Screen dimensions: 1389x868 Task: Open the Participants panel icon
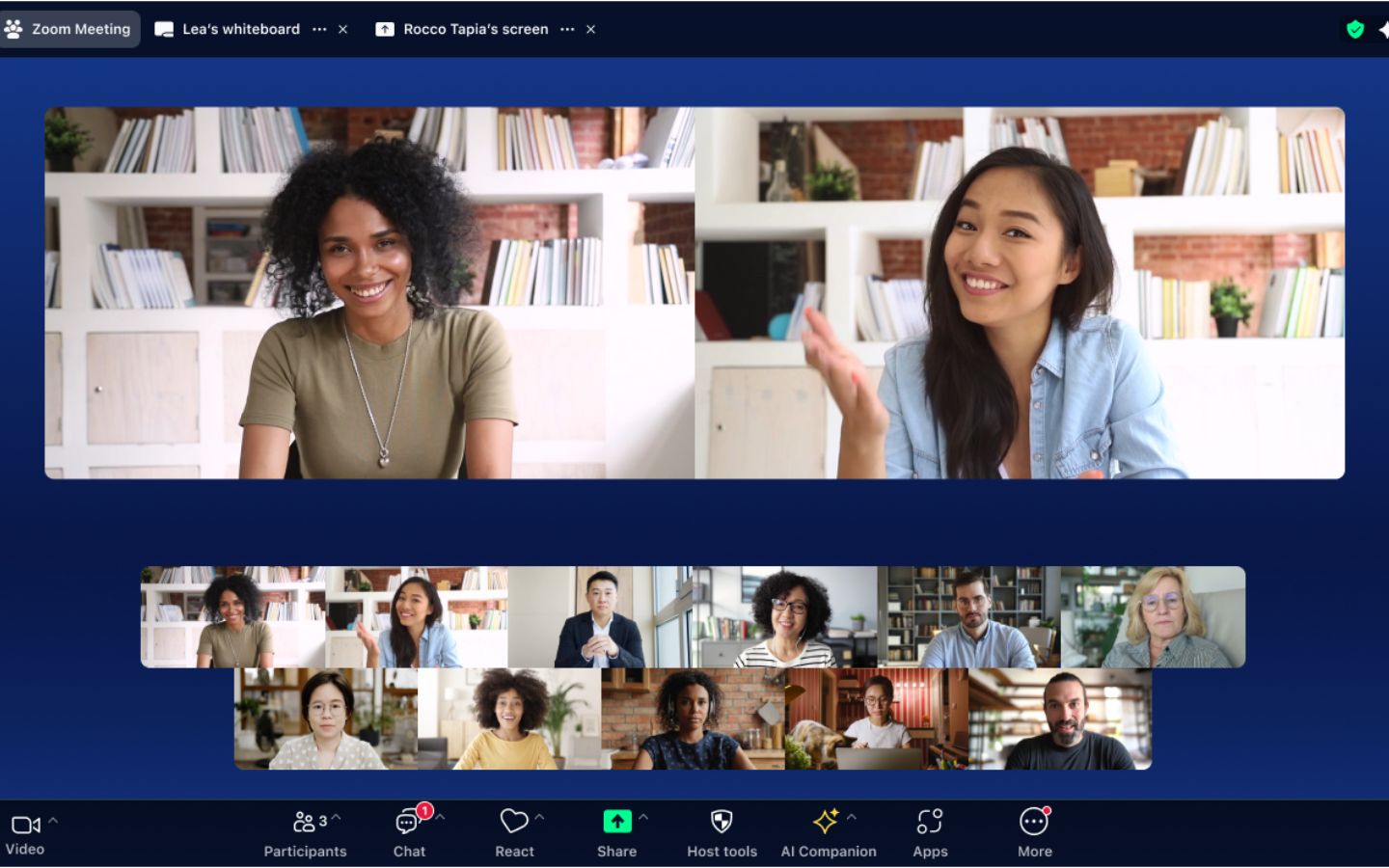(304, 823)
